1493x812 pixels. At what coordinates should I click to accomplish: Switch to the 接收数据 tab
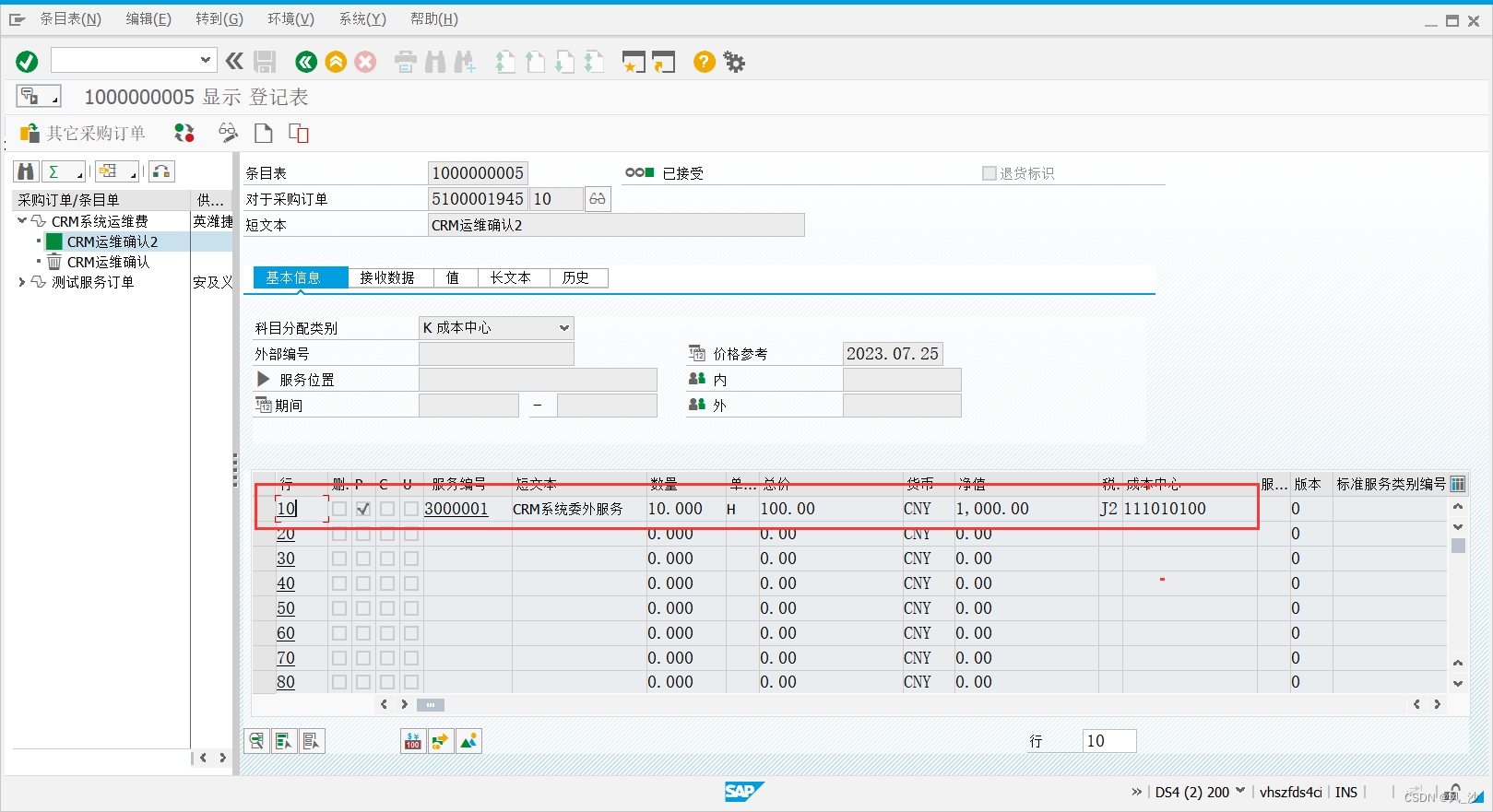click(x=386, y=277)
